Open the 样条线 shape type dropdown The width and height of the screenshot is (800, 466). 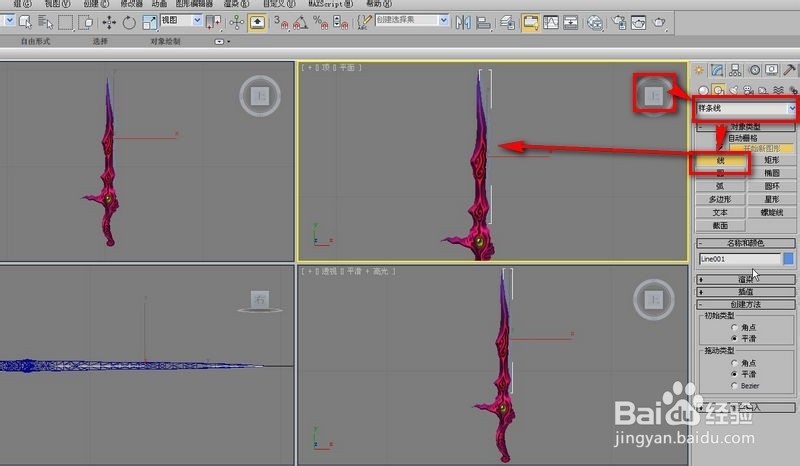(x=746, y=108)
